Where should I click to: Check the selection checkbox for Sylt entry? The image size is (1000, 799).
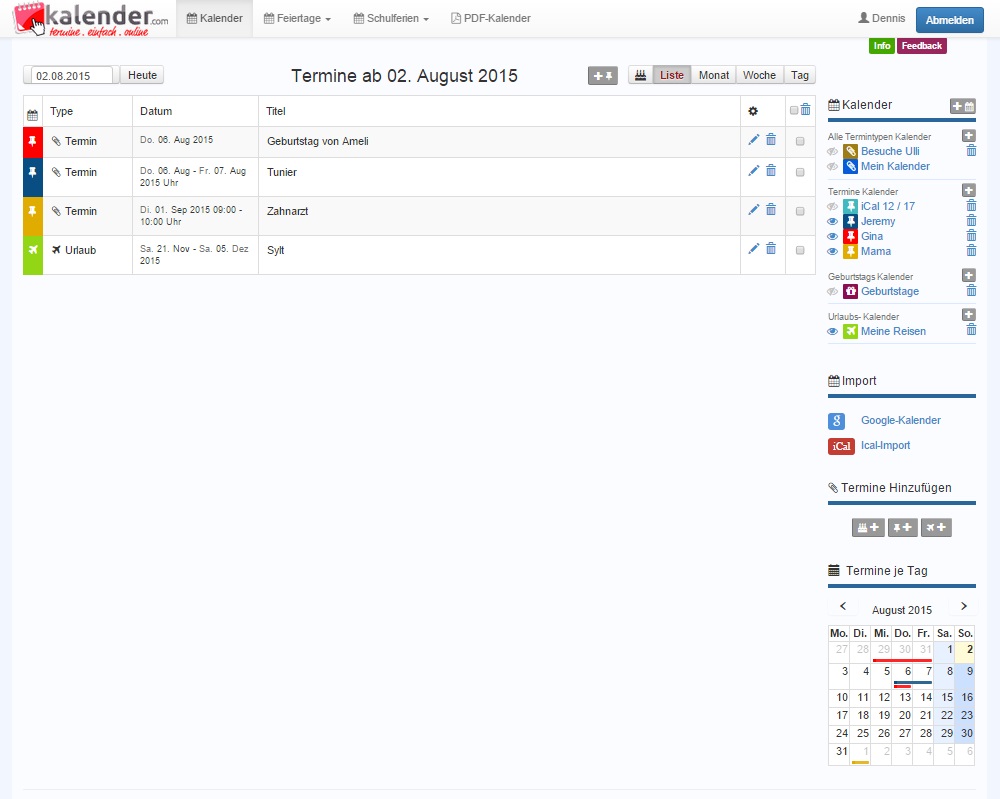click(x=800, y=250)
